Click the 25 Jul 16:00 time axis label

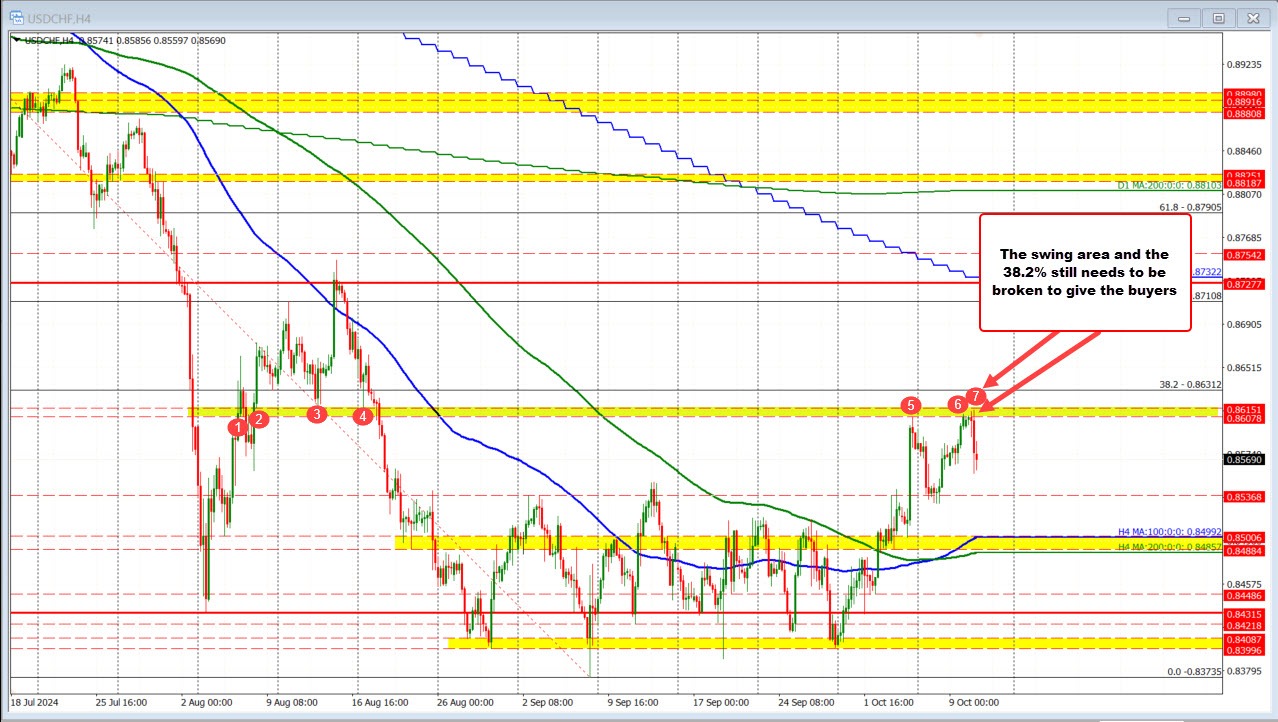(x=122, y=703)
